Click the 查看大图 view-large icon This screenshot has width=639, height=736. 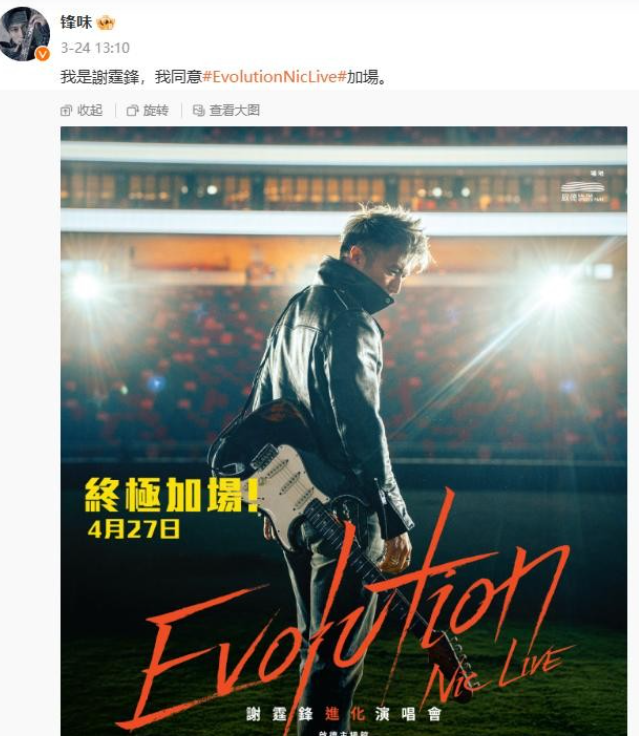point(199,110)
